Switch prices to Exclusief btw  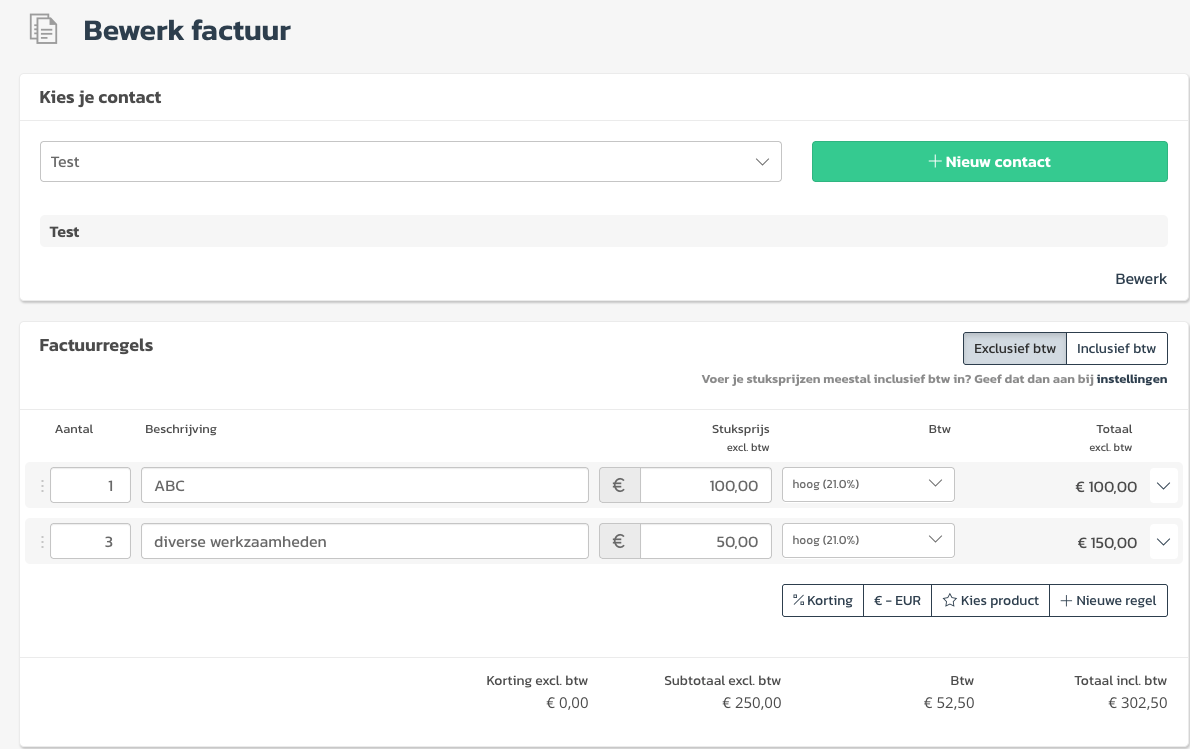click(x=1014, y=349)
